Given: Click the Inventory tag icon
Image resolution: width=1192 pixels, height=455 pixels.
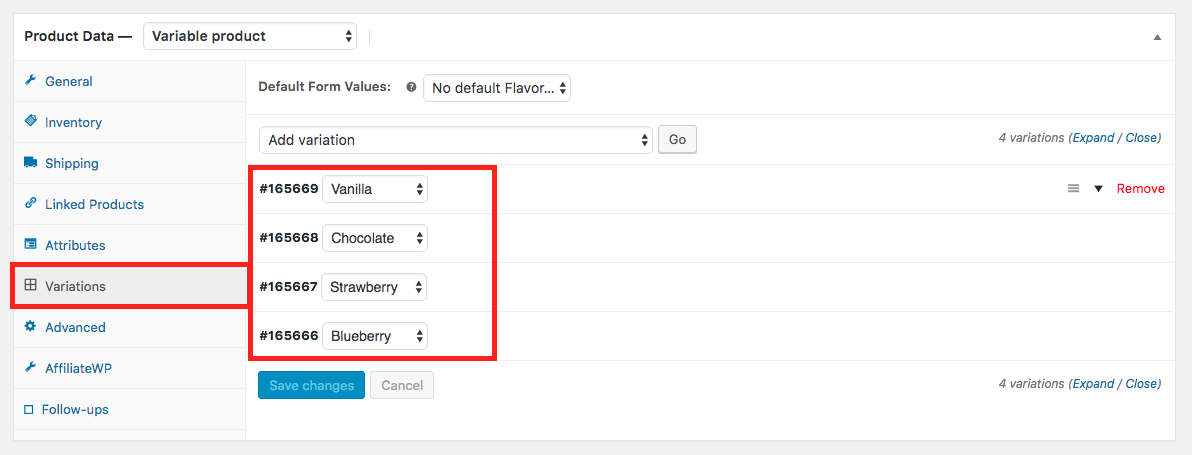Looking at the screenshot, I should click(x=30, y=122).
